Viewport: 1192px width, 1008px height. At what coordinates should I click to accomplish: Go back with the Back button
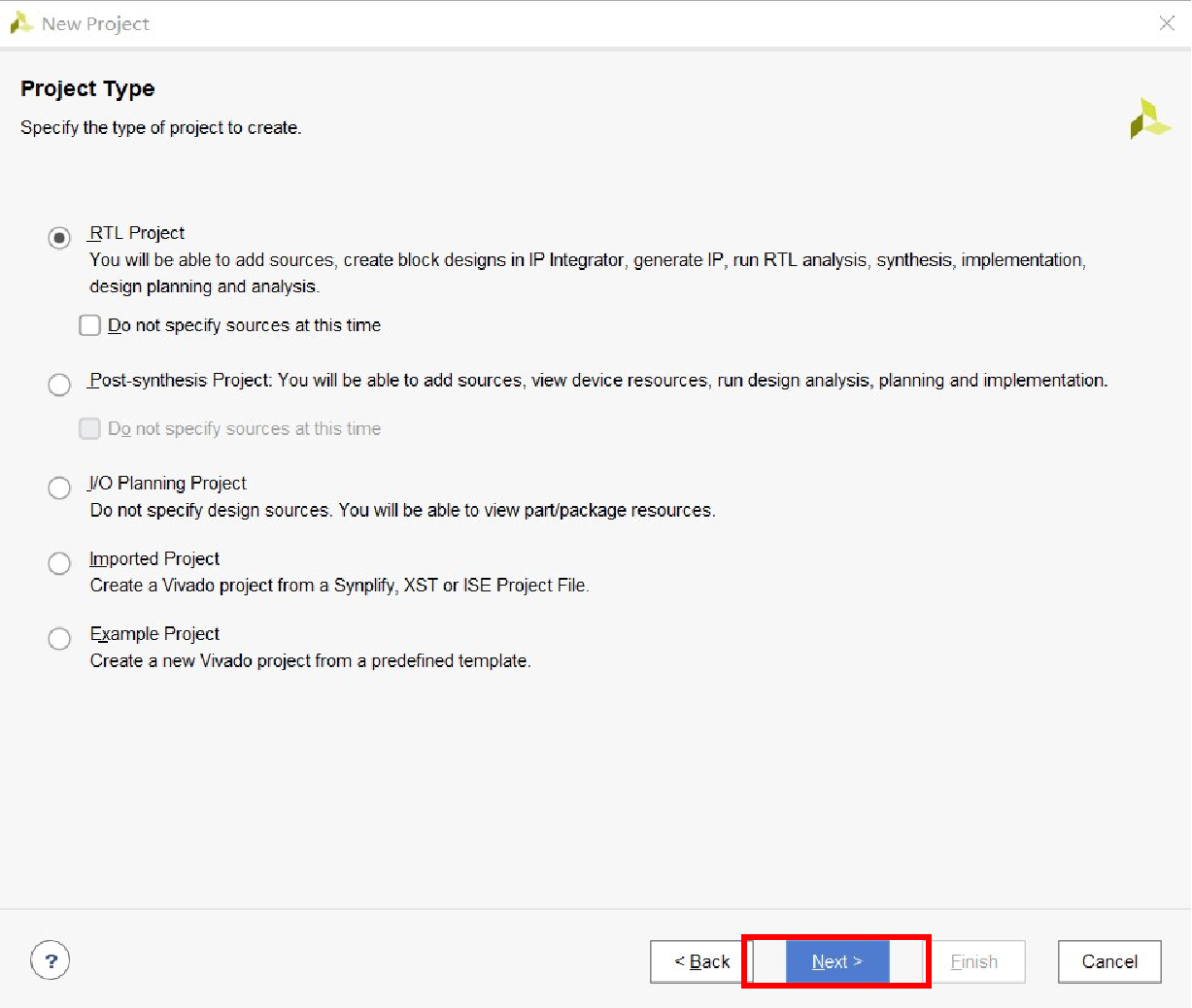(x=701, y=961)
